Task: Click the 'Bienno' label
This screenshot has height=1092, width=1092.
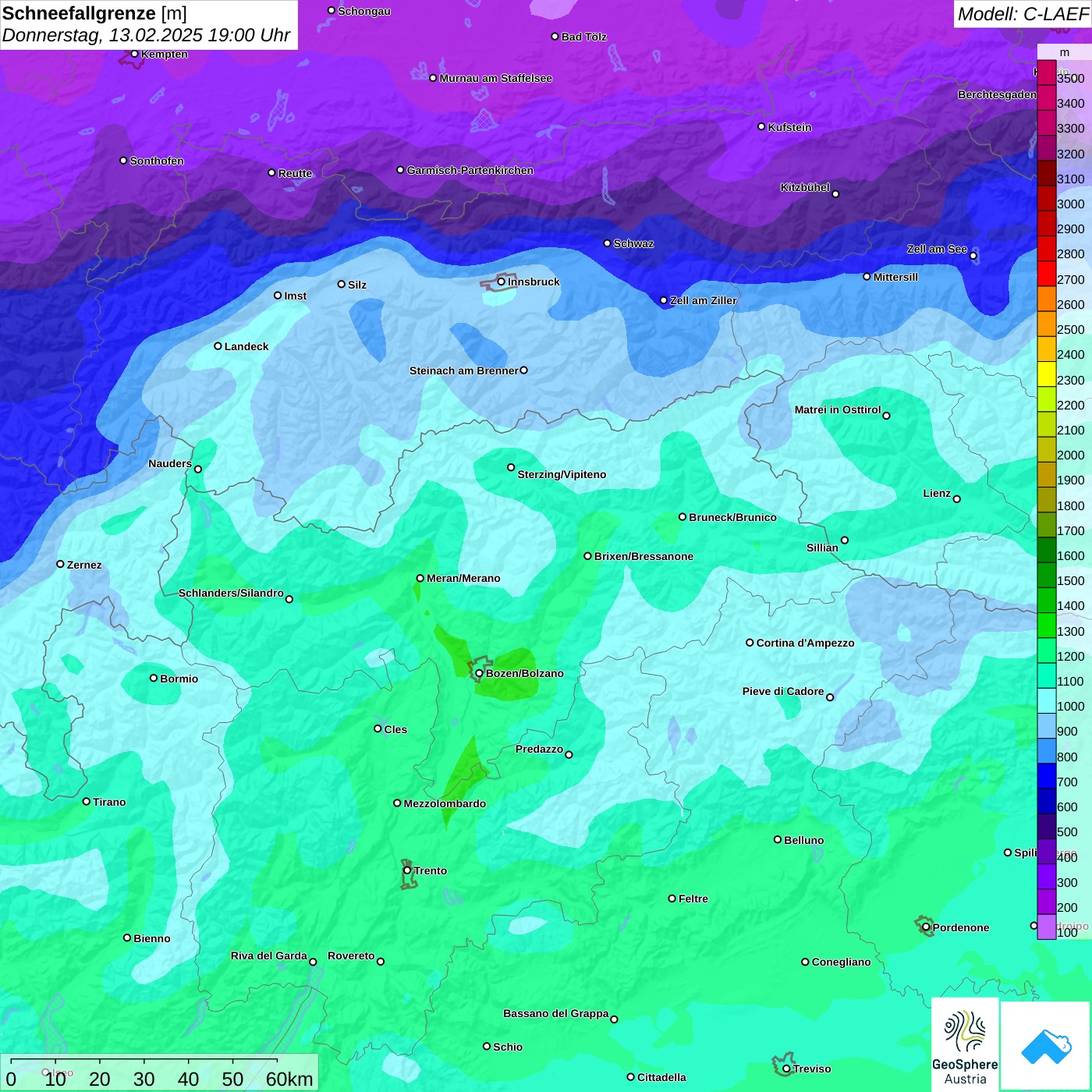Action: (151, 938)
